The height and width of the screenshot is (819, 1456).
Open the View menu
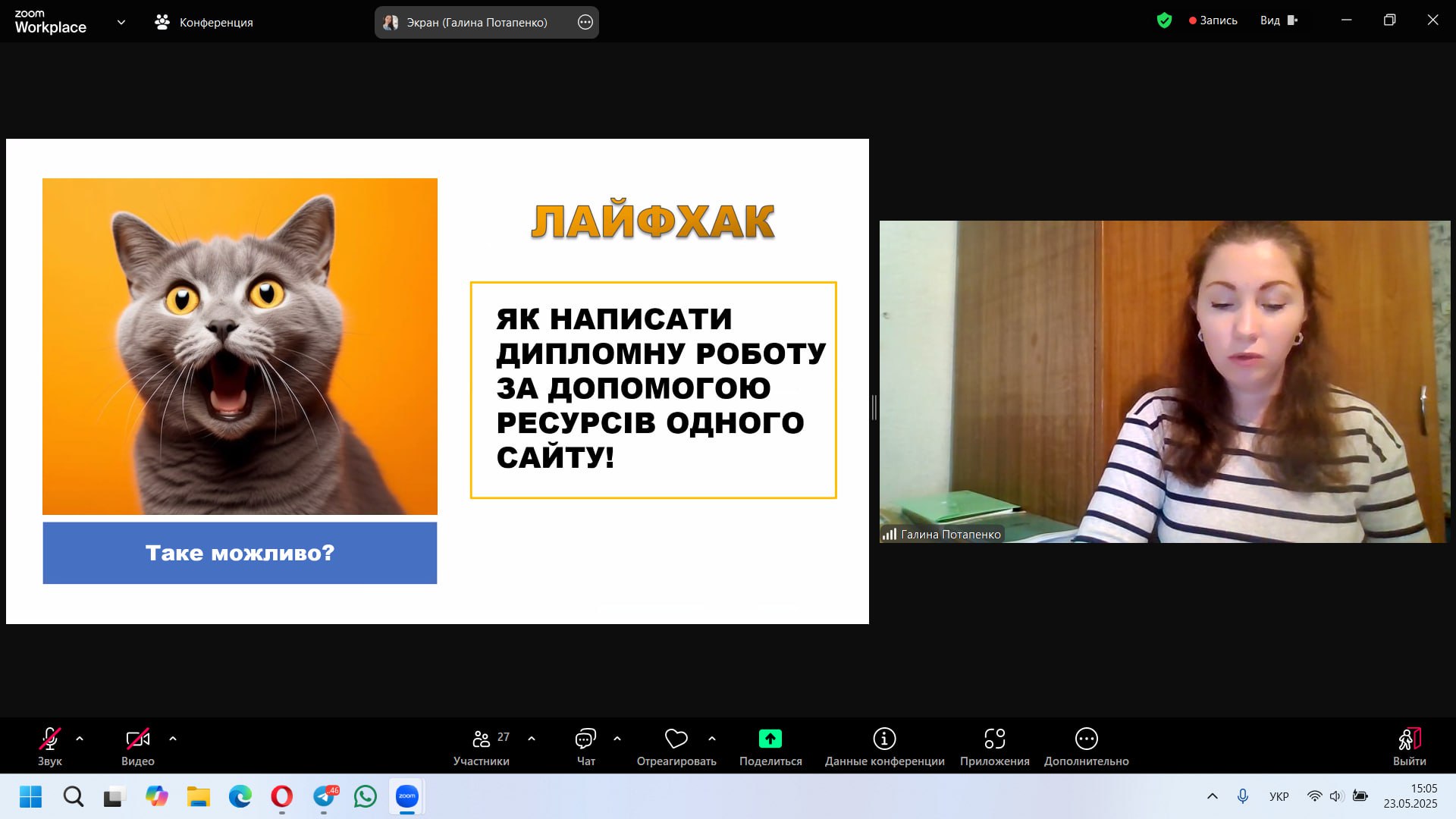[x=1279, y=20]
